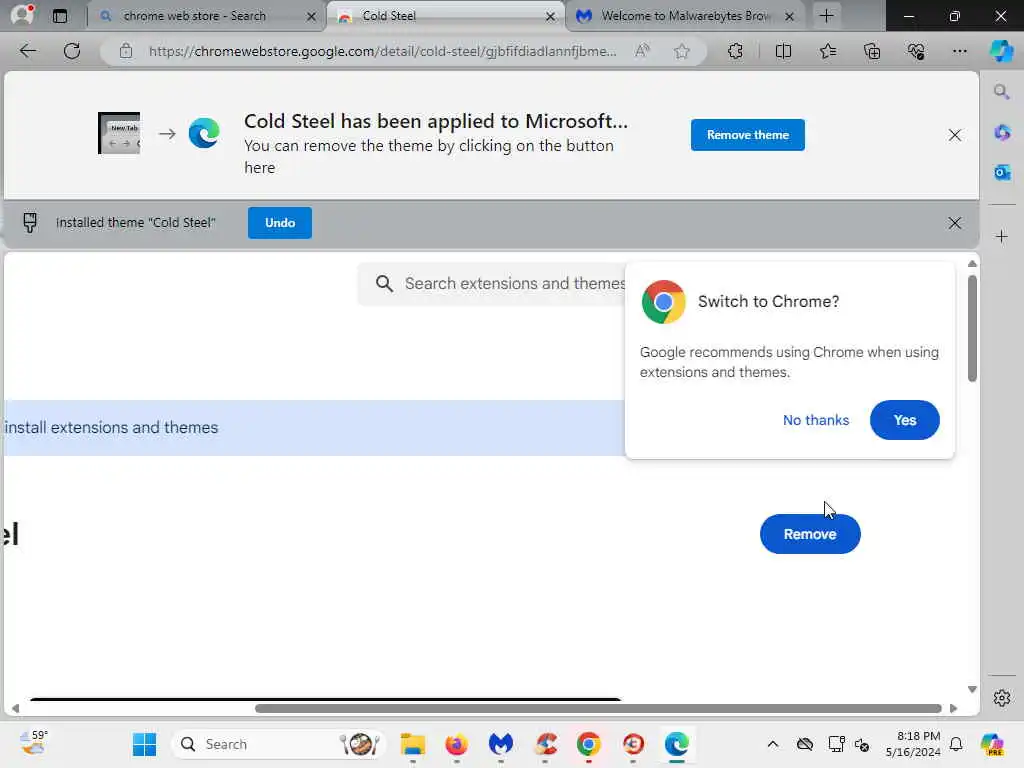Click the scroll down arrow
This screenshot has width=1024, height=768.
click(972, 690)
